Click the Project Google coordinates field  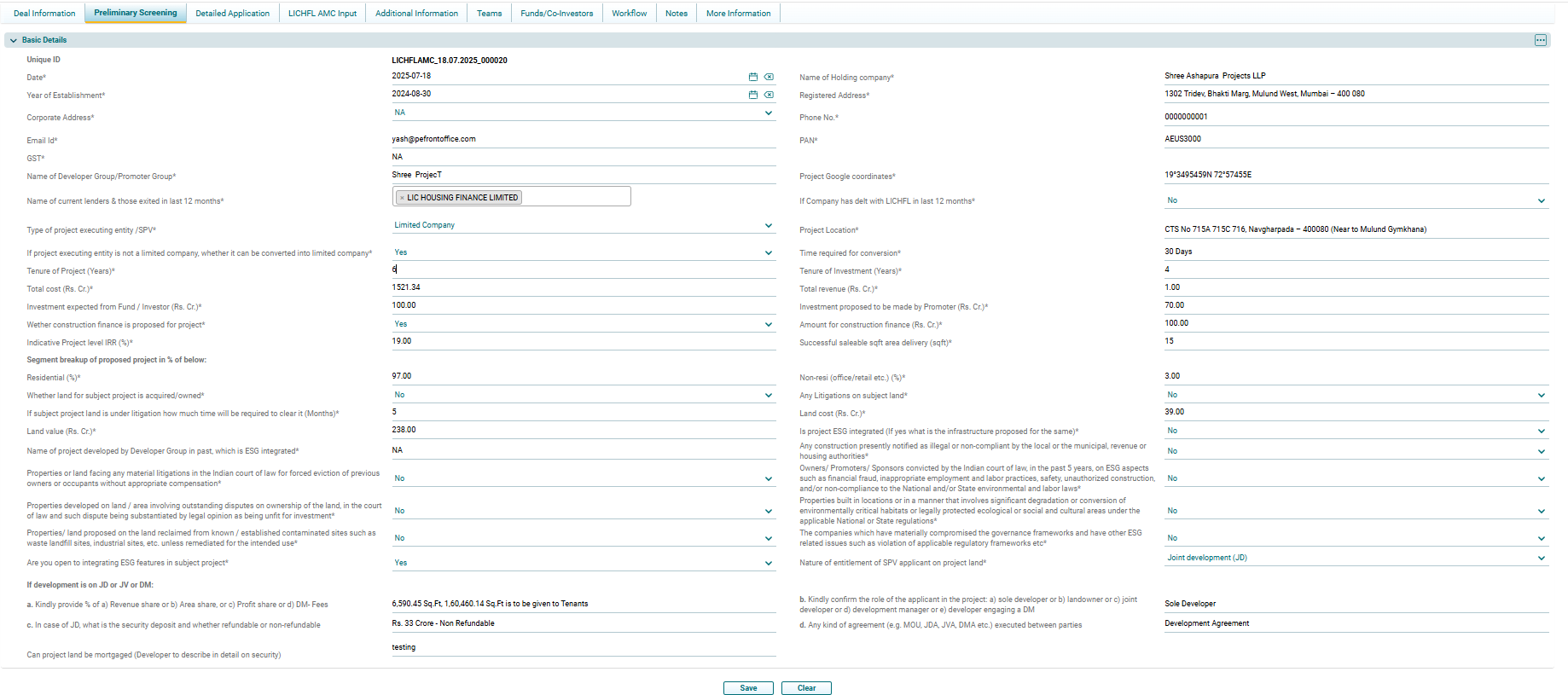click(1355, 175)
